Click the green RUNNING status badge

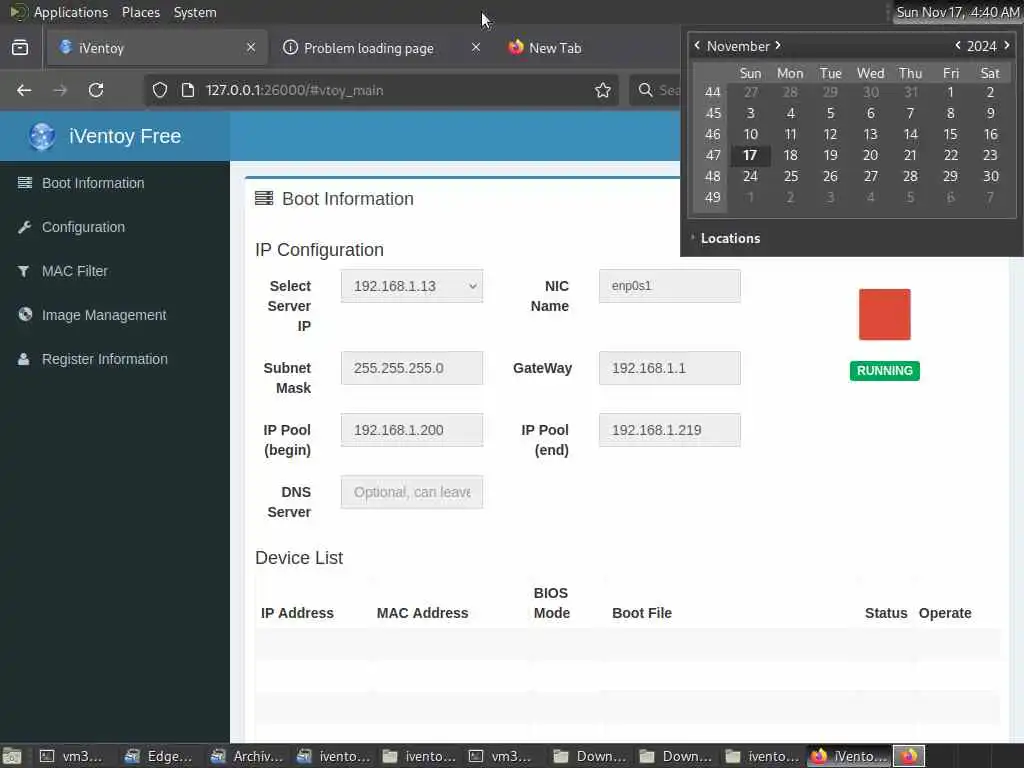click(x=884, y=370)
